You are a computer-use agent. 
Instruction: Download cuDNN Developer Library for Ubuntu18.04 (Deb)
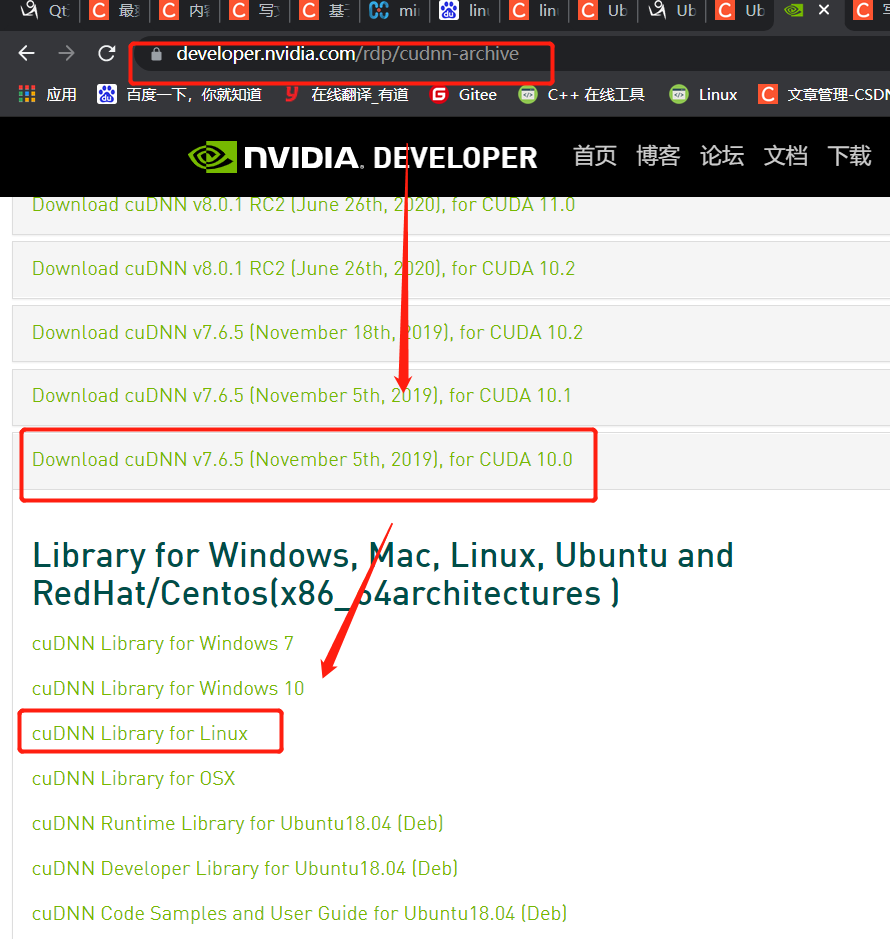[245, 868]
